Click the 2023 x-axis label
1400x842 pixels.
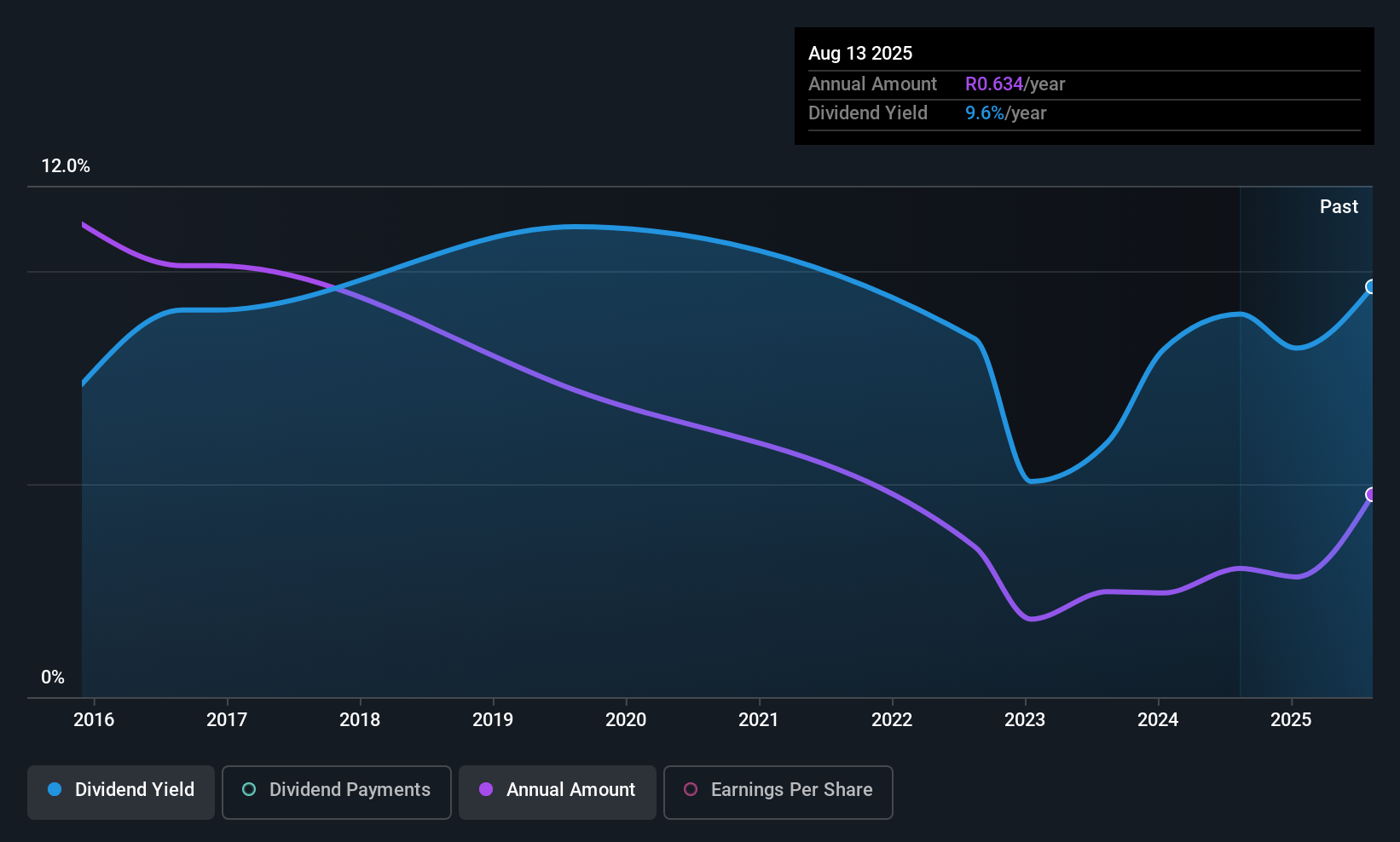1025,720
